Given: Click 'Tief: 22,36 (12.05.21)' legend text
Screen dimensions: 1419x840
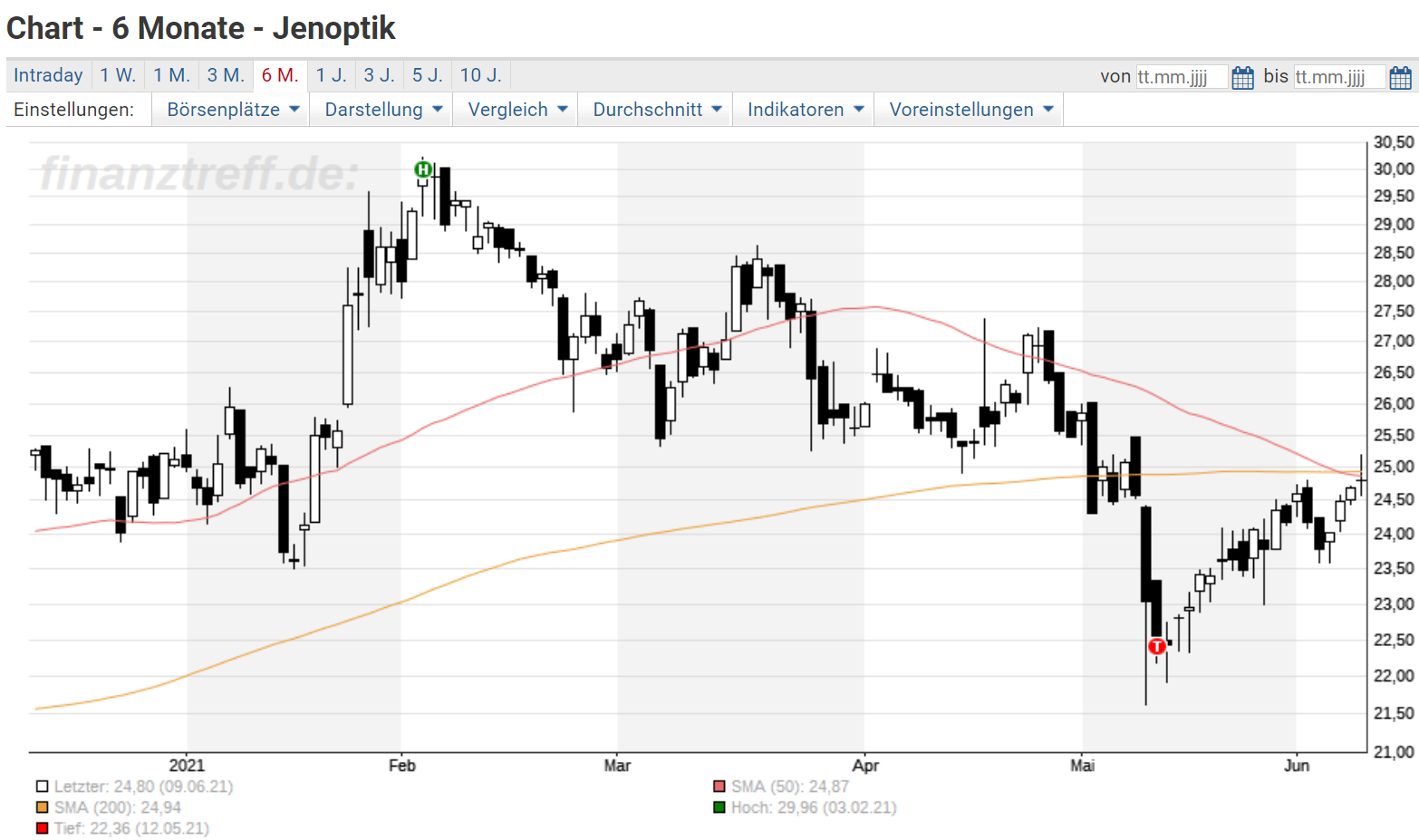Looking at the screenshot, I should 131,828.
